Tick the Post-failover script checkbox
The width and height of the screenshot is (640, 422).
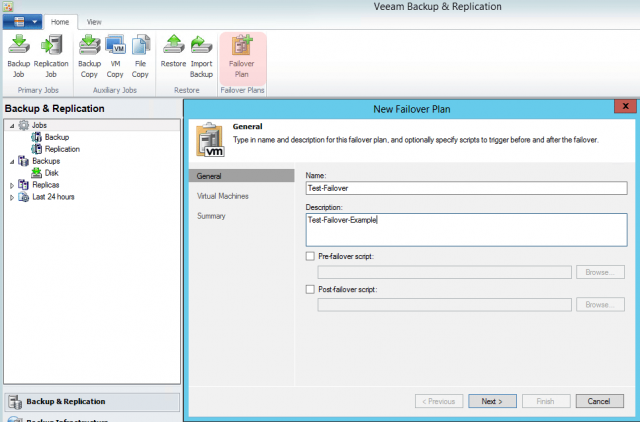(311, 290)
